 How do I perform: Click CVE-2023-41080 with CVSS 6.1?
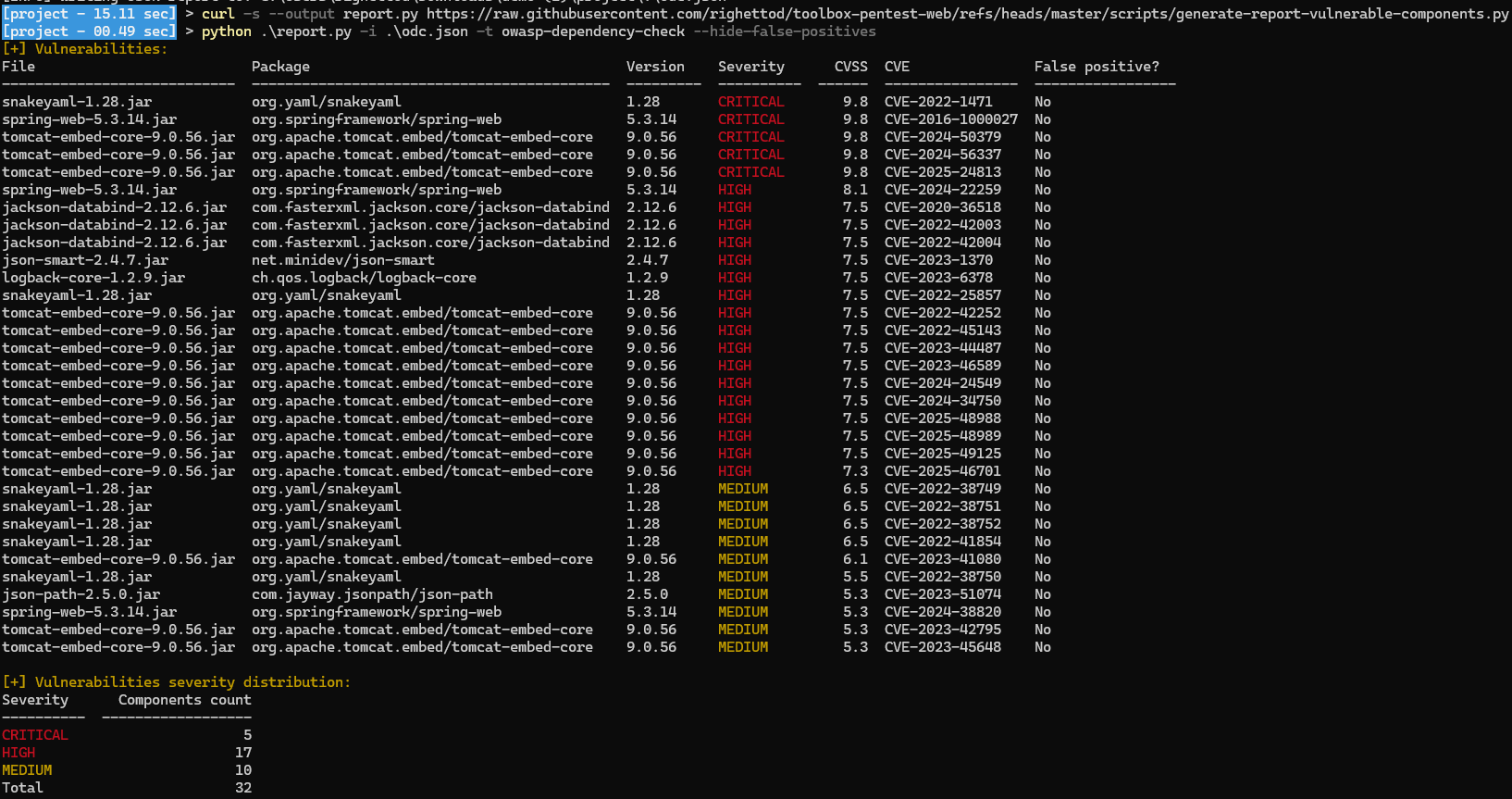943,559
